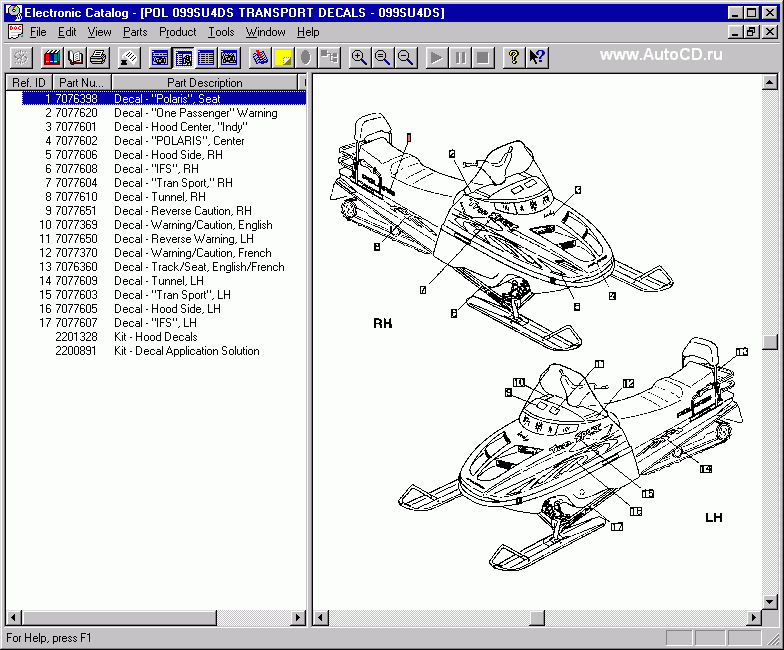Select row Decal - Tunnel, LH
The height and width of the screenshot is (650, 784).
coord(164,280)
